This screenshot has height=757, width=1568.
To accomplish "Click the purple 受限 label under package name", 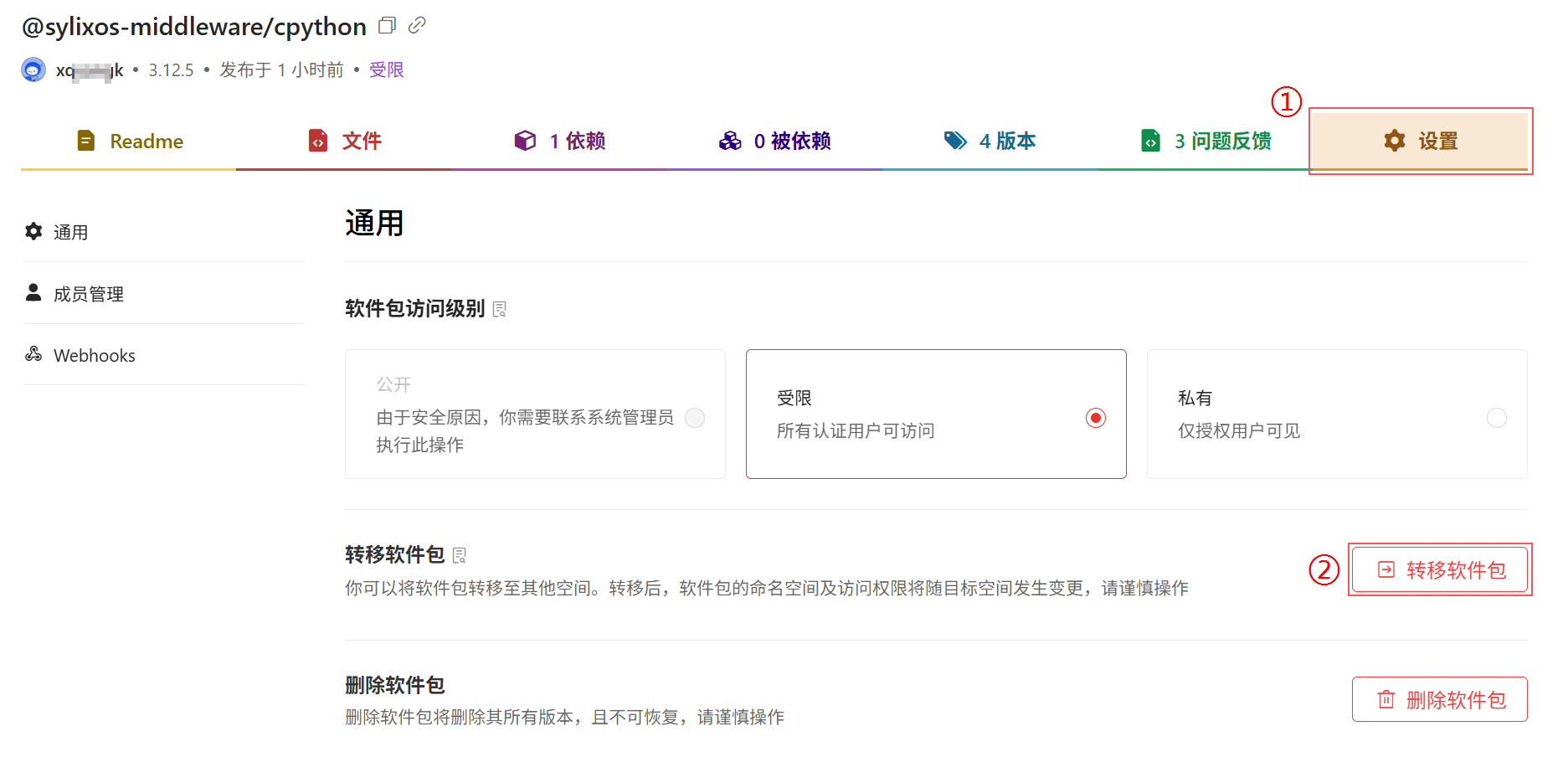I will pos(386,70).
